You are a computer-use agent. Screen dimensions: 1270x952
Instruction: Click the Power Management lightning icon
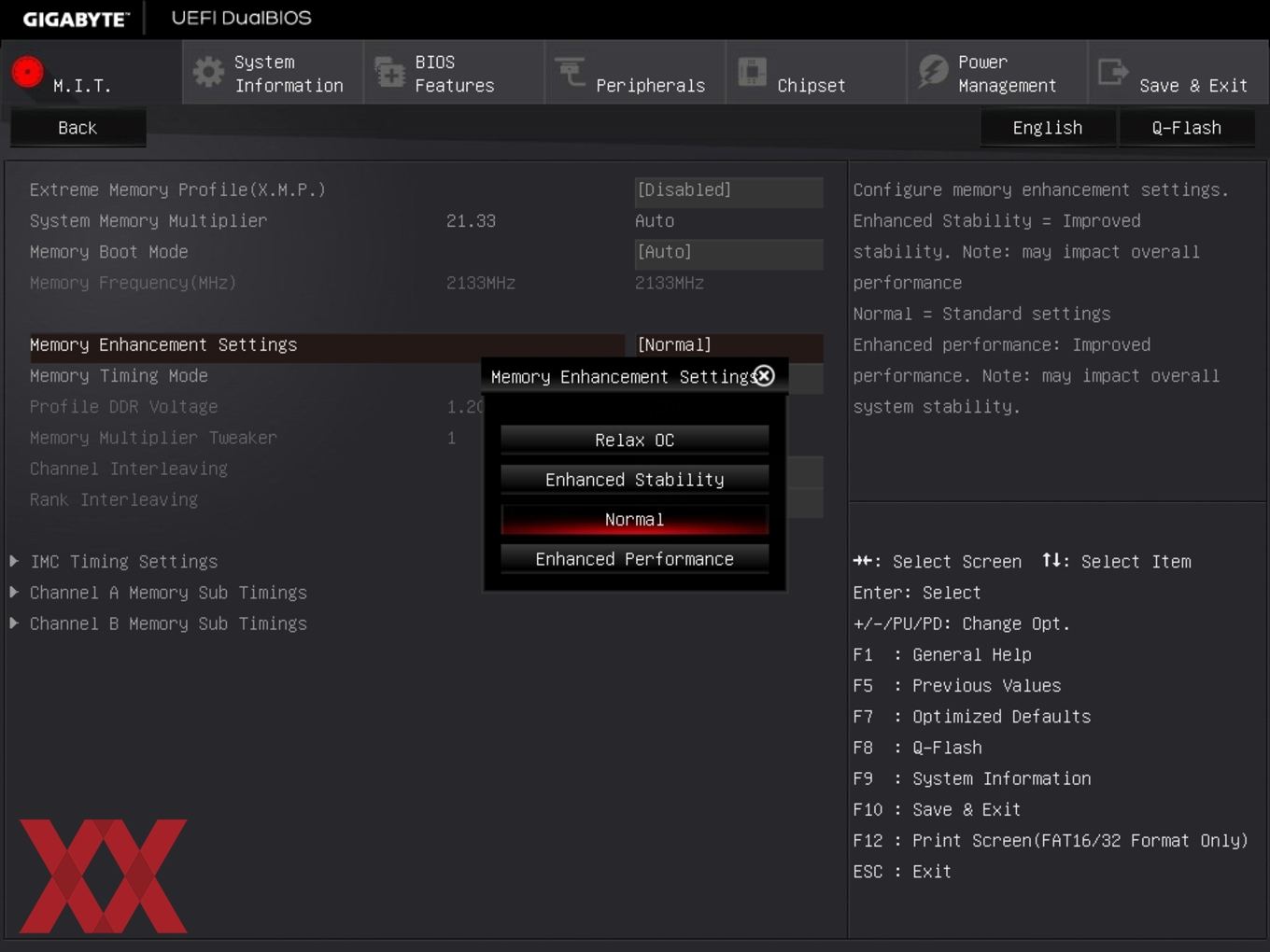point(932,71)
